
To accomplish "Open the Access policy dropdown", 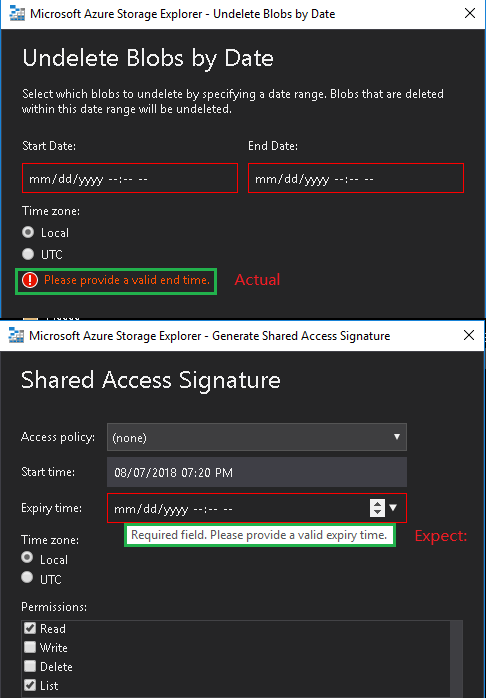I will tap(257, 437).
